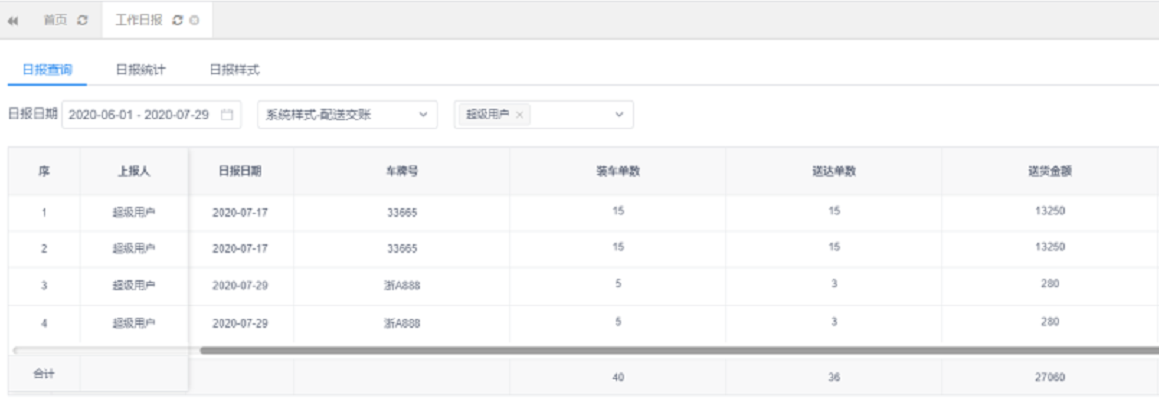The image size is (1159, 398).
Task: Open the 日报样式 sub-tab
Action: click(234, 70)
